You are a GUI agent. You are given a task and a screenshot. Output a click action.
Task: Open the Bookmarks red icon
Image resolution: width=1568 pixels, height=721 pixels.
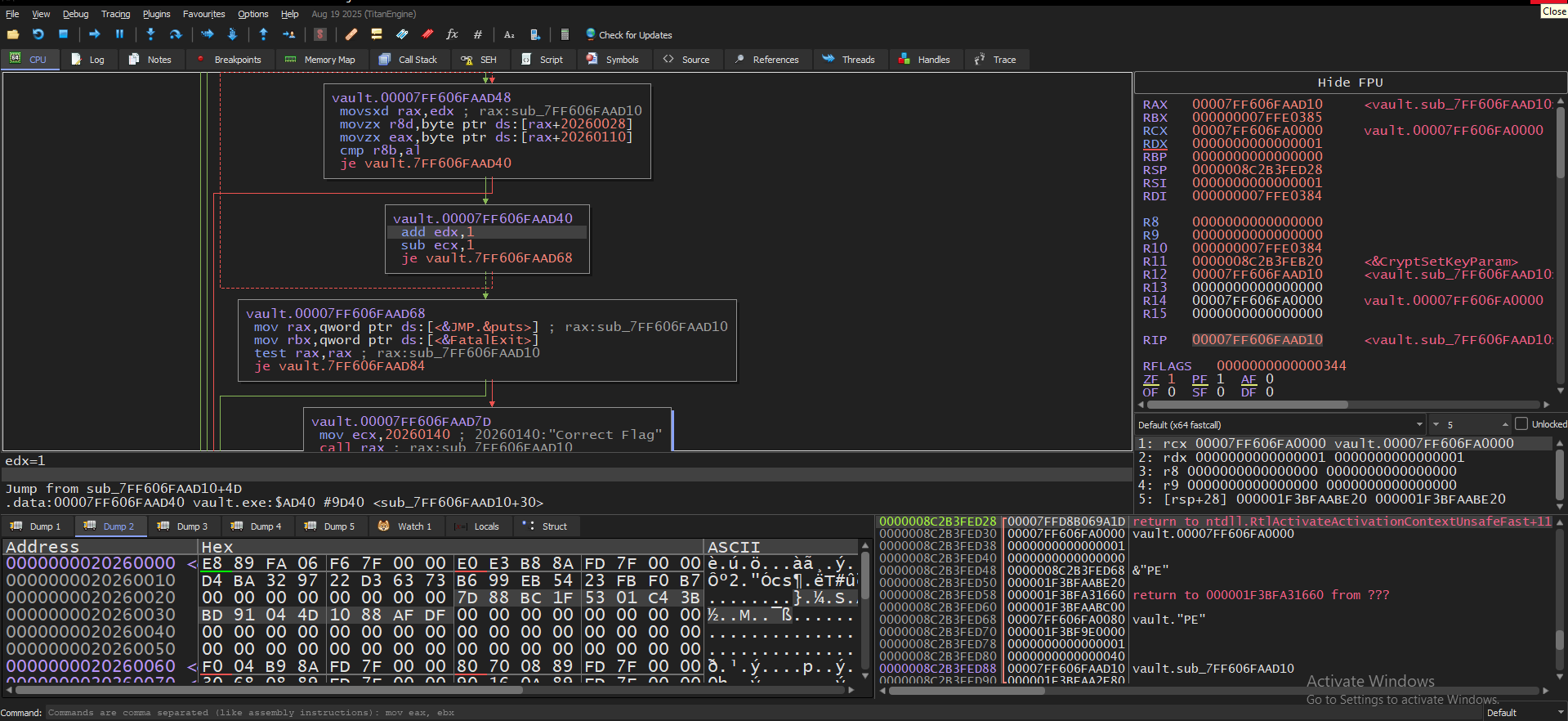[427, 34]
